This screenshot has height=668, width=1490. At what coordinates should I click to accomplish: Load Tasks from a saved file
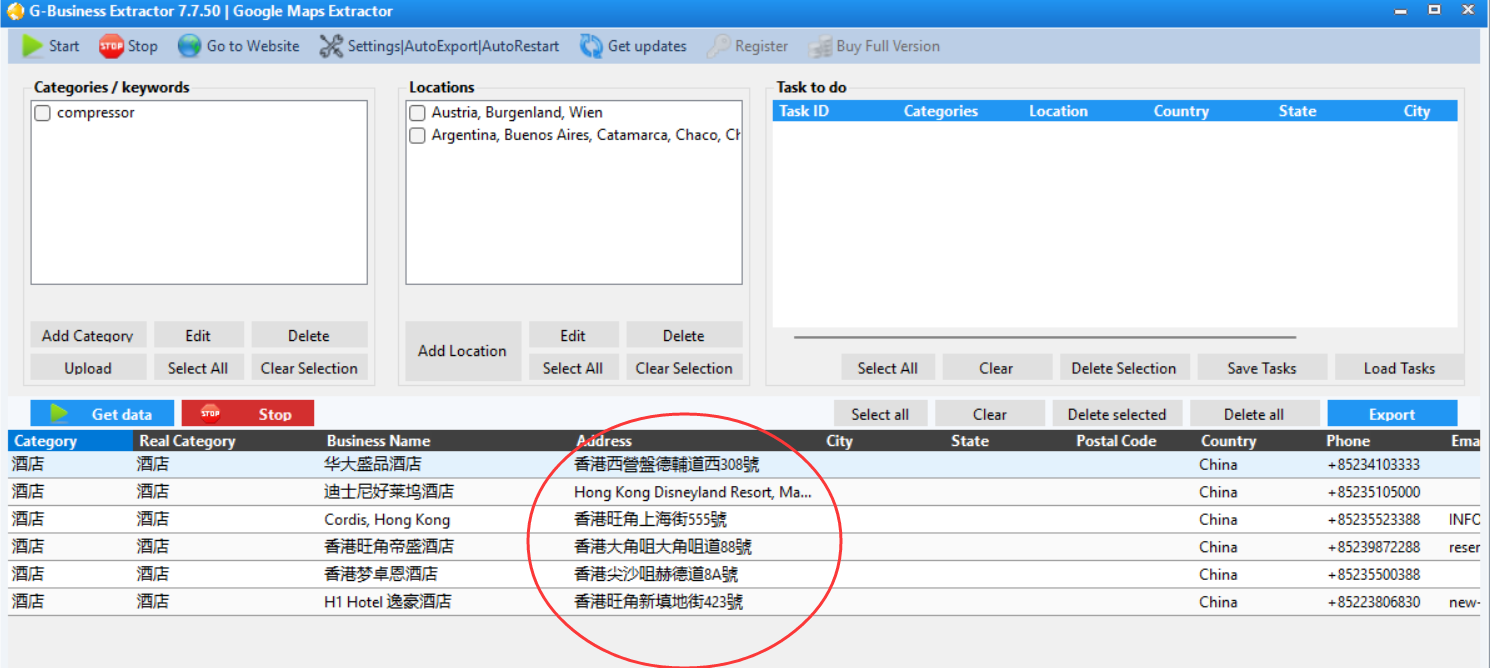(1398, 367)
